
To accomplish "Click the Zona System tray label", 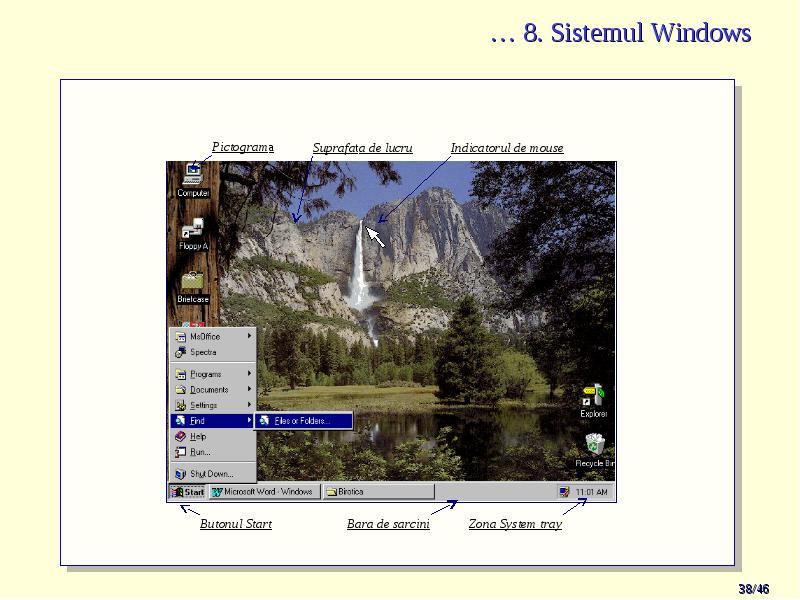I will [515, 524].
